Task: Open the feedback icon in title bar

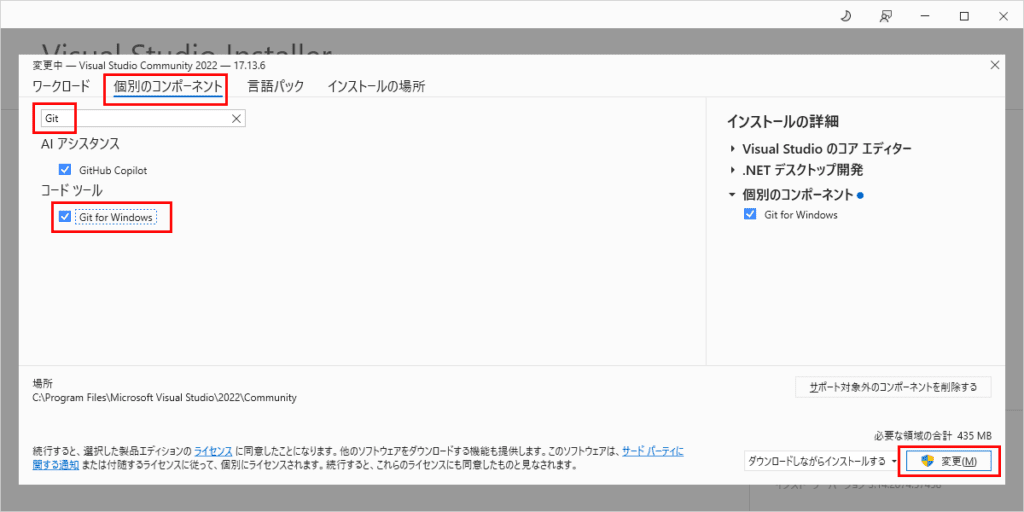Action: tap(885, 17)
